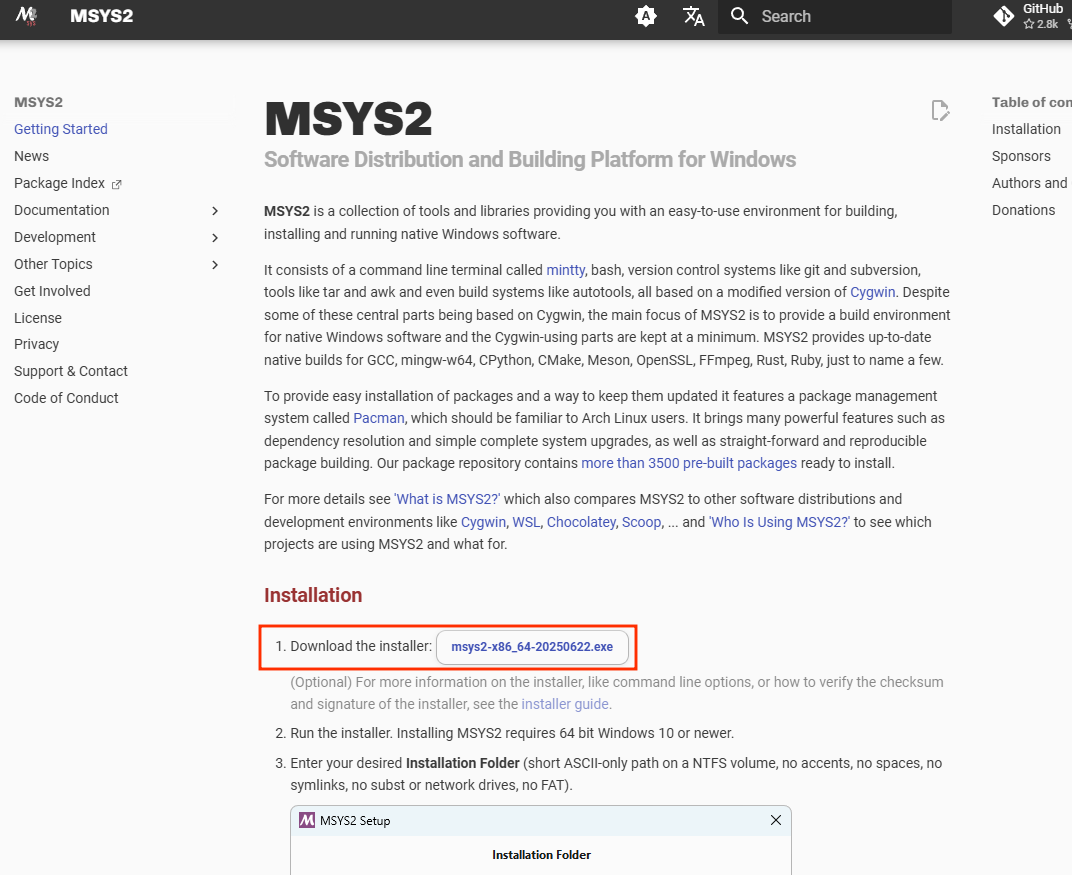This screenshot has height=875, width=1072.
Task: Open License page in sidebar
Action: (x=38, y=318)
